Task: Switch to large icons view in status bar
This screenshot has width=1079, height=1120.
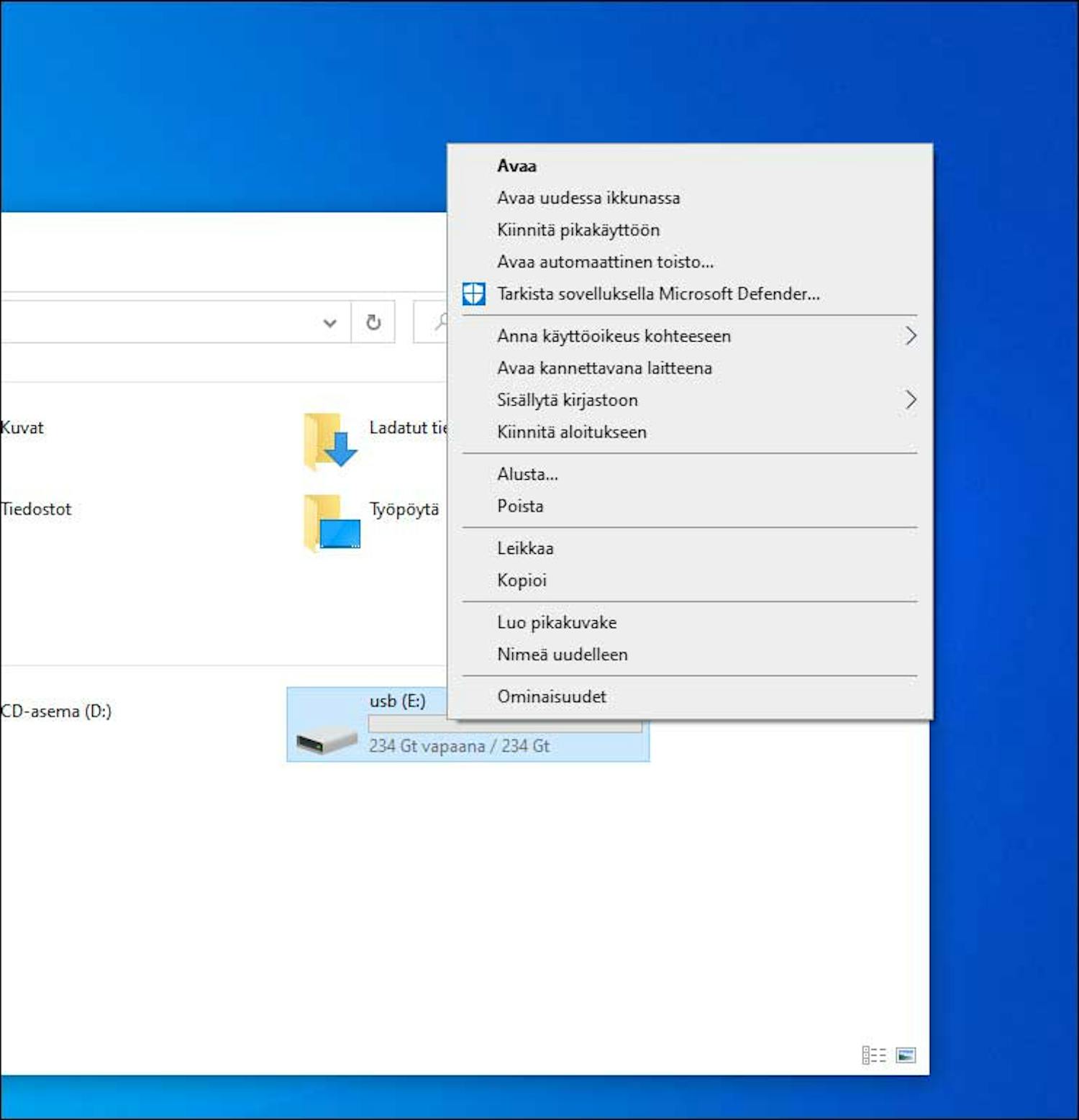Action: [x=907, y=1055]
